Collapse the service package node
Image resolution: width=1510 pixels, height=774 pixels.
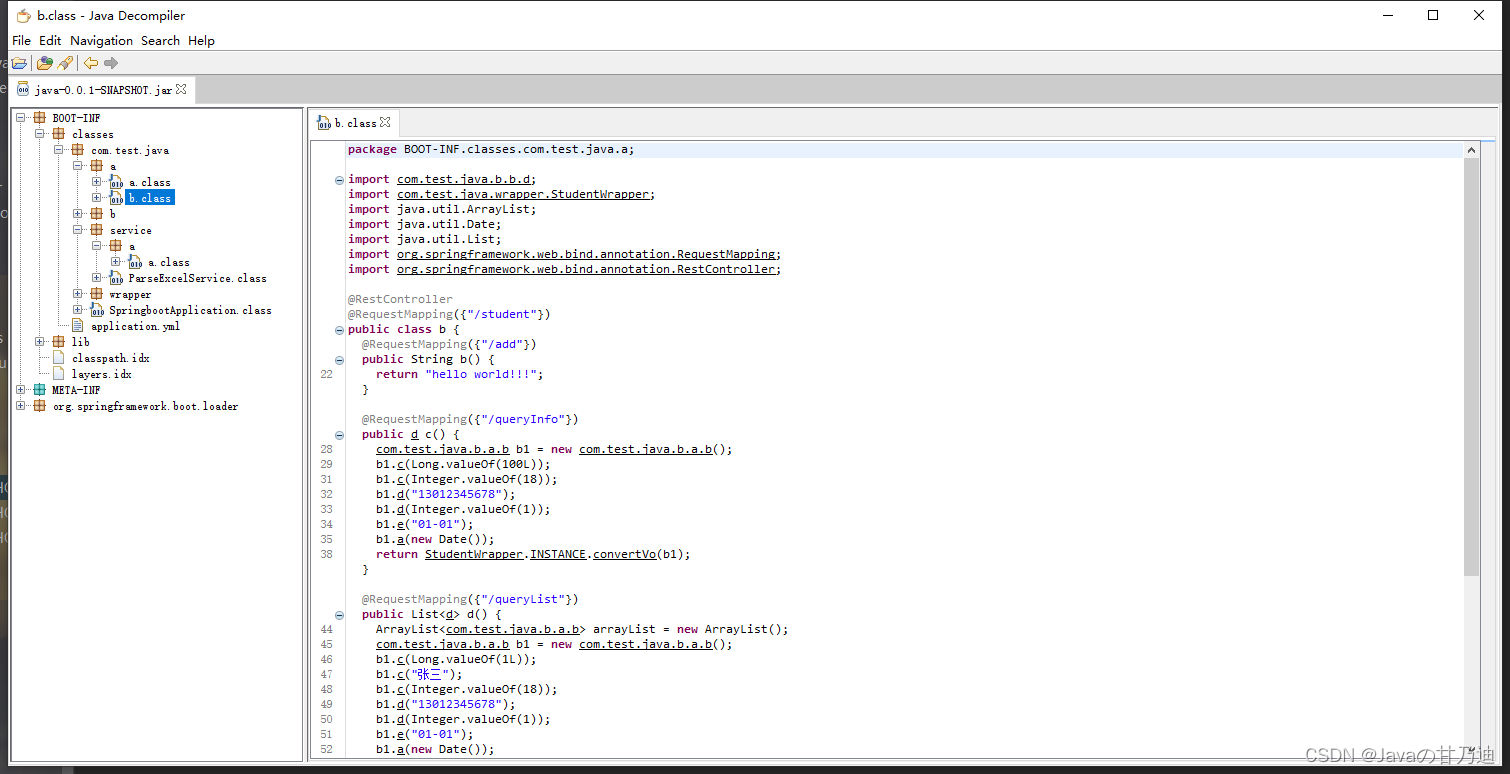point(77,230)
